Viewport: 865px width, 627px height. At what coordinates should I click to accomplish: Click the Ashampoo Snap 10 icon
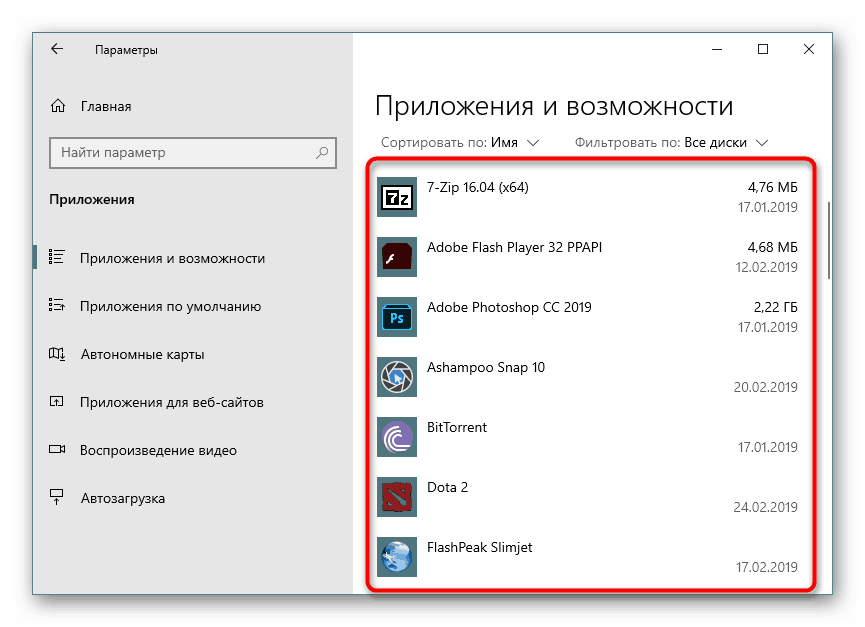(397, 377)
